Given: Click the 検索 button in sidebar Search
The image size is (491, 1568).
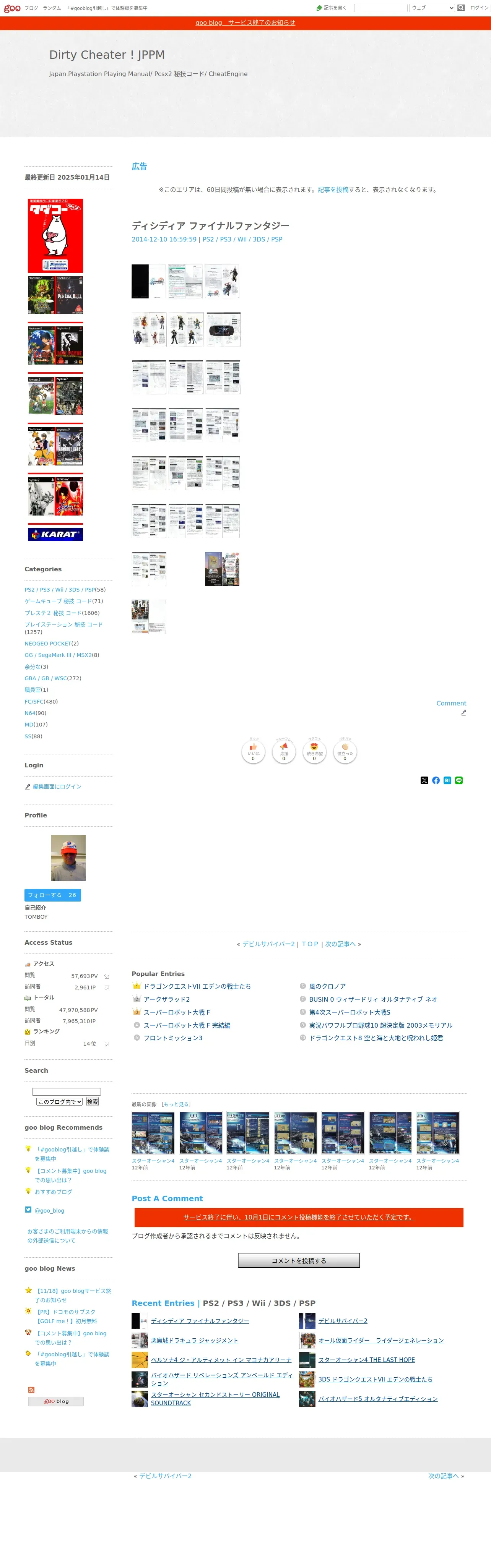Looking at the screenshot, I should pyautogui.click(x=92, y=1102).
